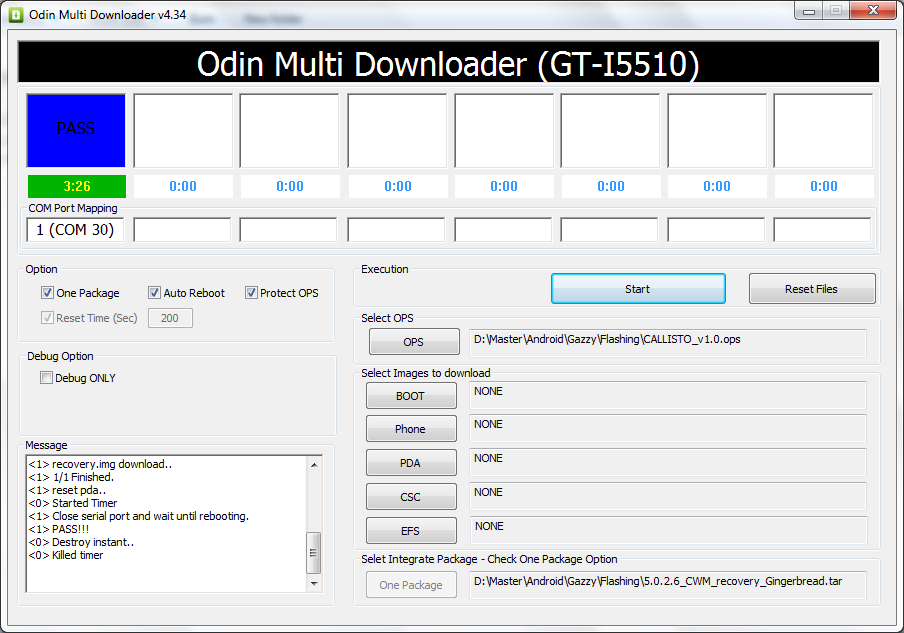This screenshot has height=633, width=904.
Task: Open the OPS file selector
Action: pyautogui.click(x=413, y=341)
